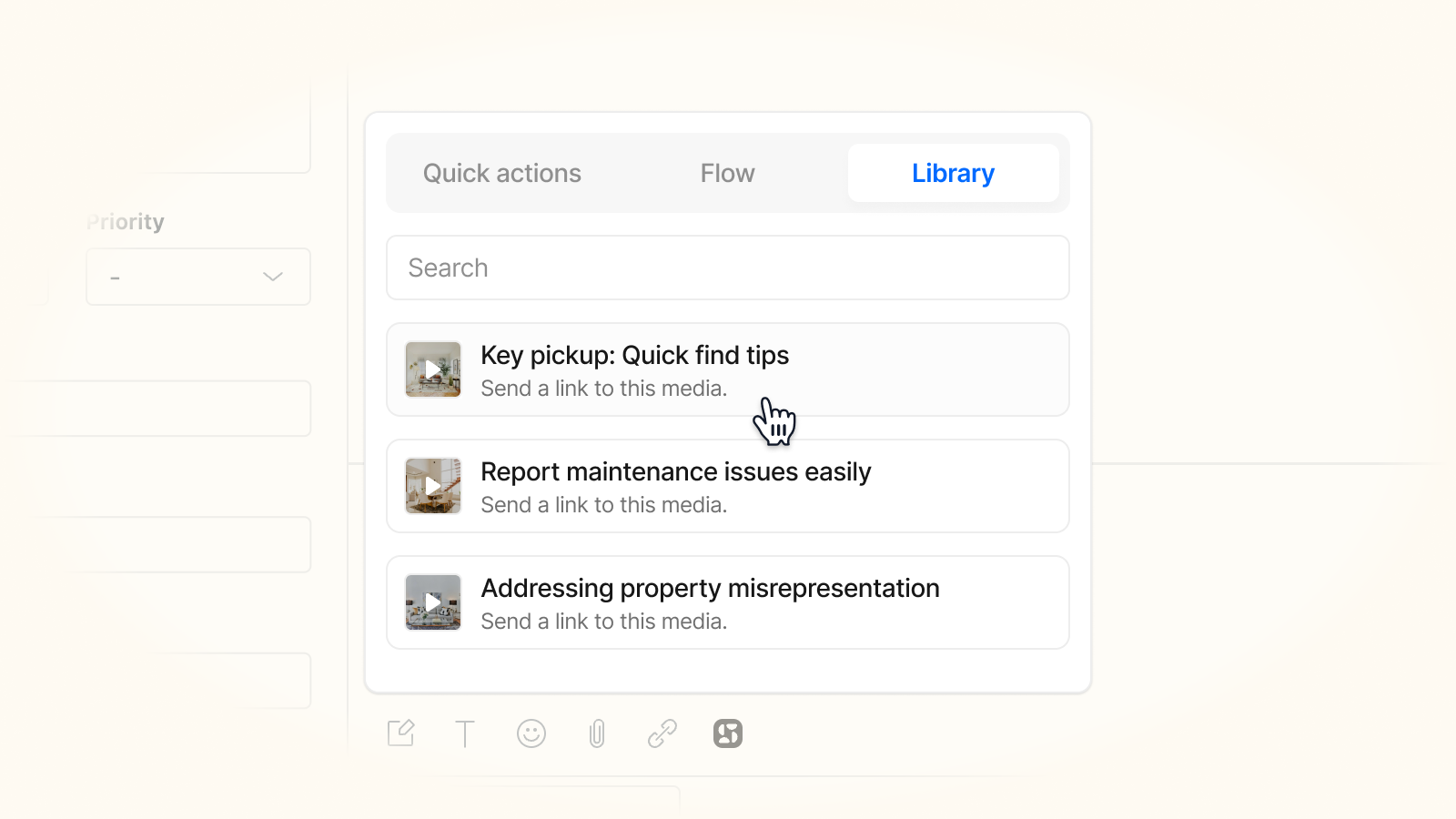This screenshot has width=1456, height=819.
Task: Click the compose note edit icon
Action: click(x=401, y=733)
